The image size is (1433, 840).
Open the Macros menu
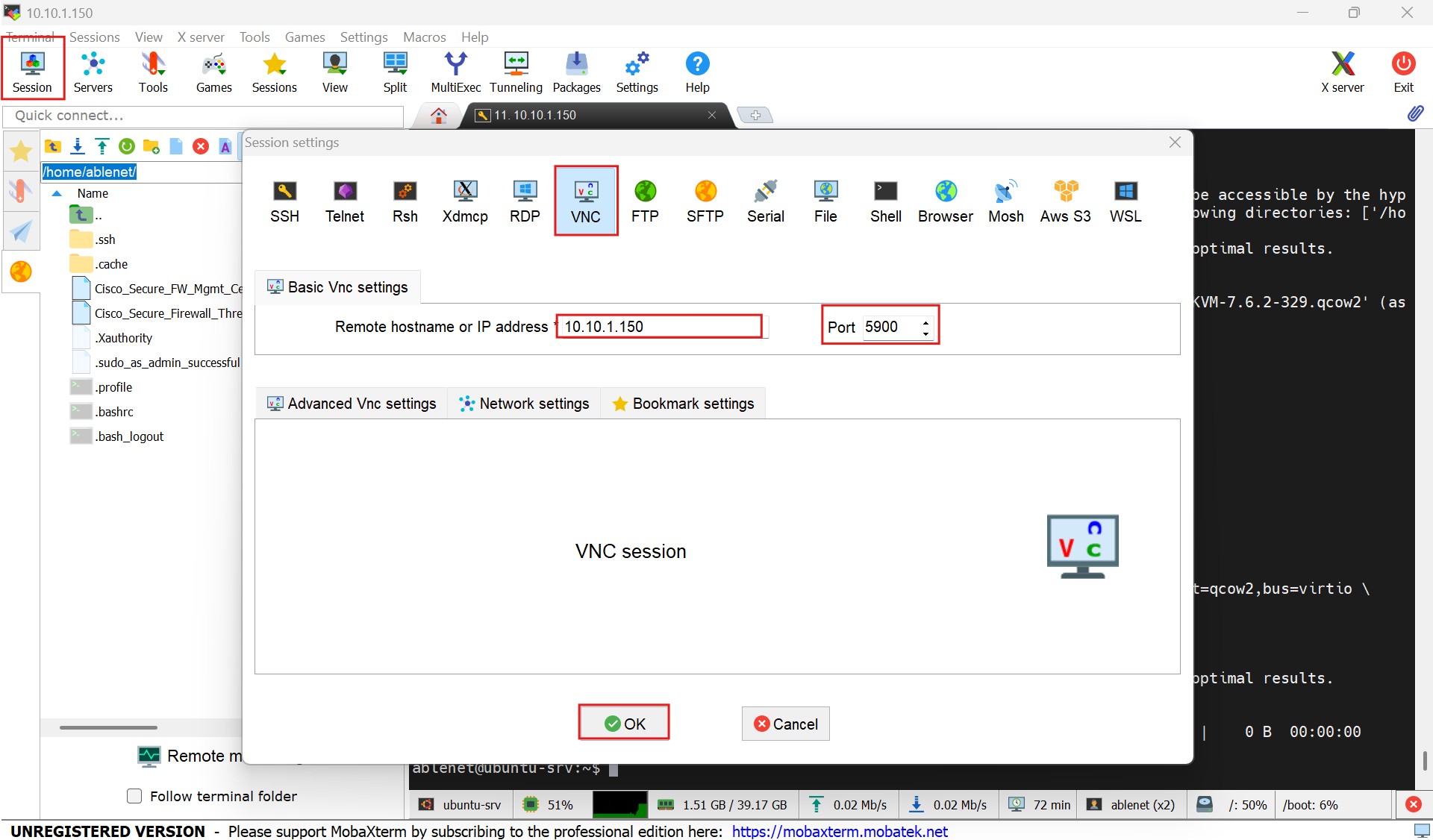point(424,37)
